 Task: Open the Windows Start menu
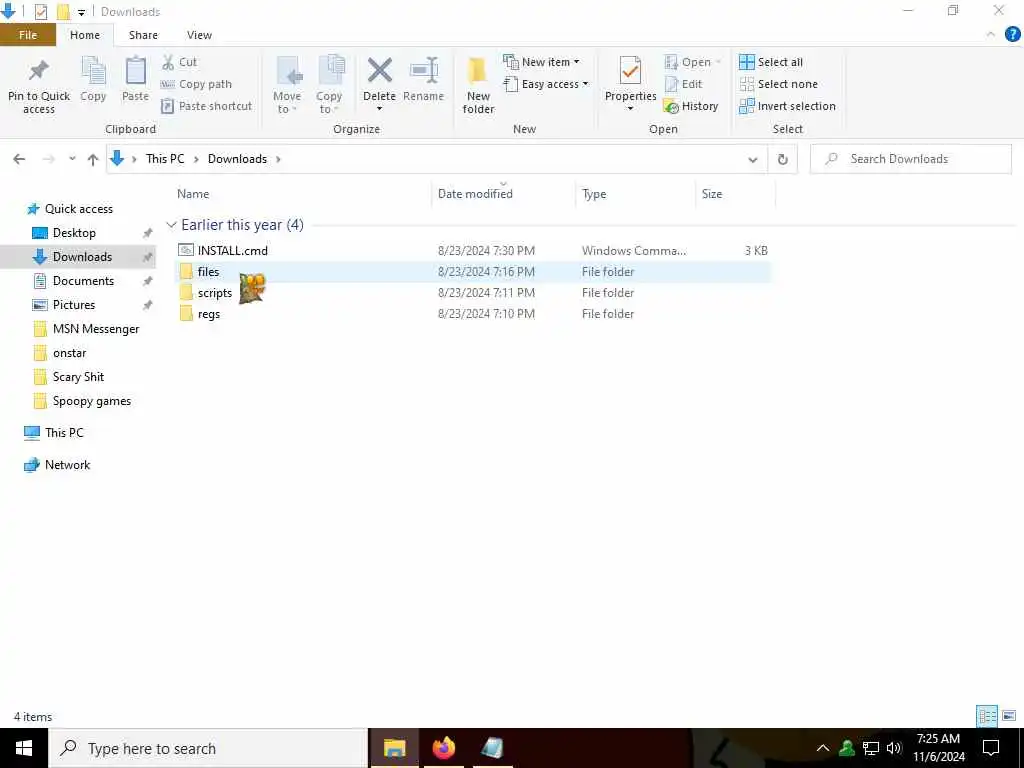click(x=24, y=748)
